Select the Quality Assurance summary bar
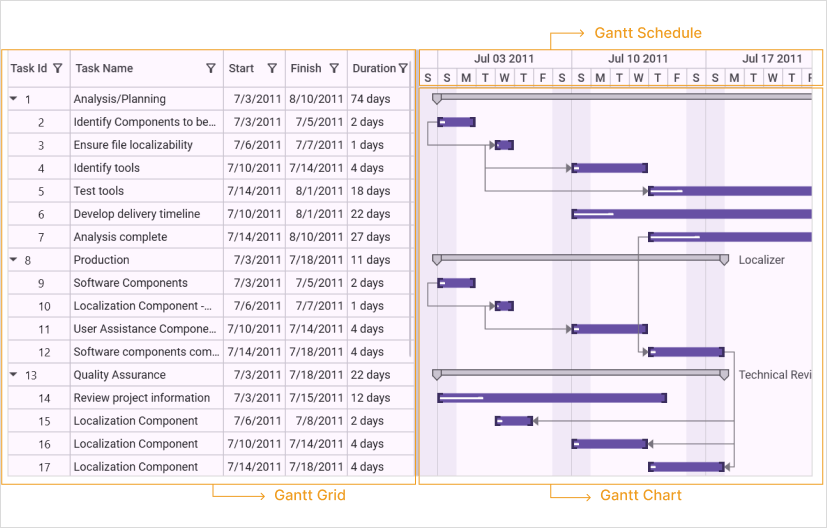 point(581,373)
